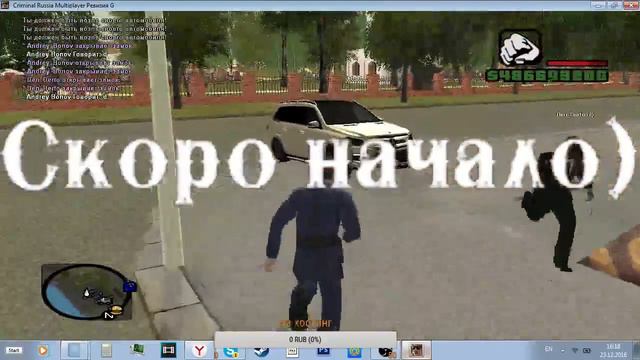The width and height of the screenshot is (640, 360).
Task: Click the network icon in system tray
Action: 575,351
